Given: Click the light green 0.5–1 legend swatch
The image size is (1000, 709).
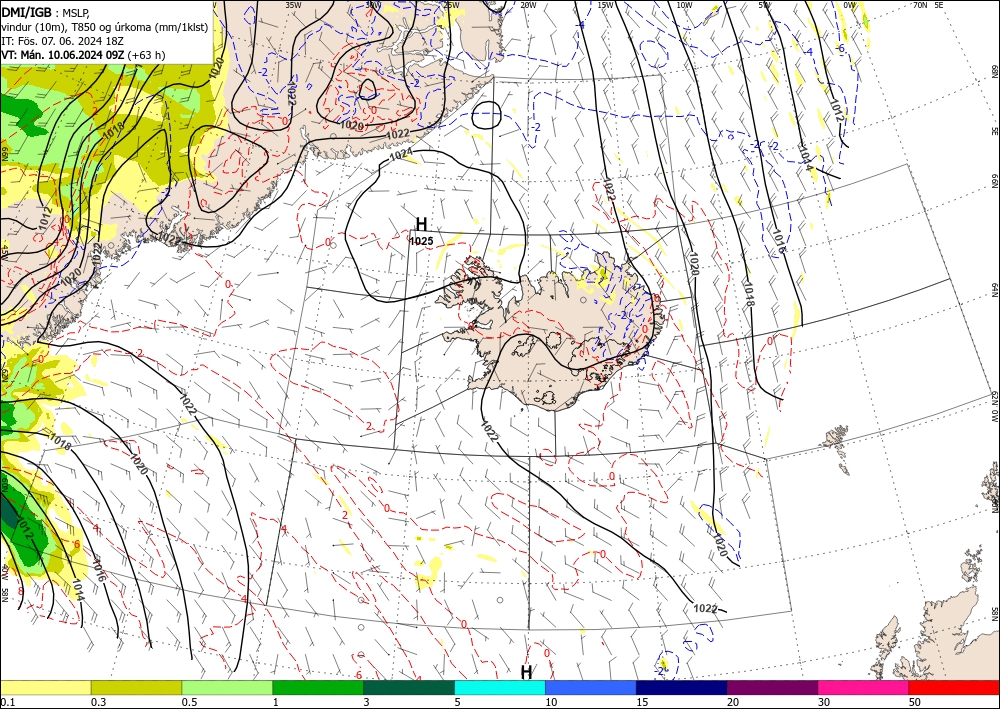Looking at the screenshot, I should (227, 687).
